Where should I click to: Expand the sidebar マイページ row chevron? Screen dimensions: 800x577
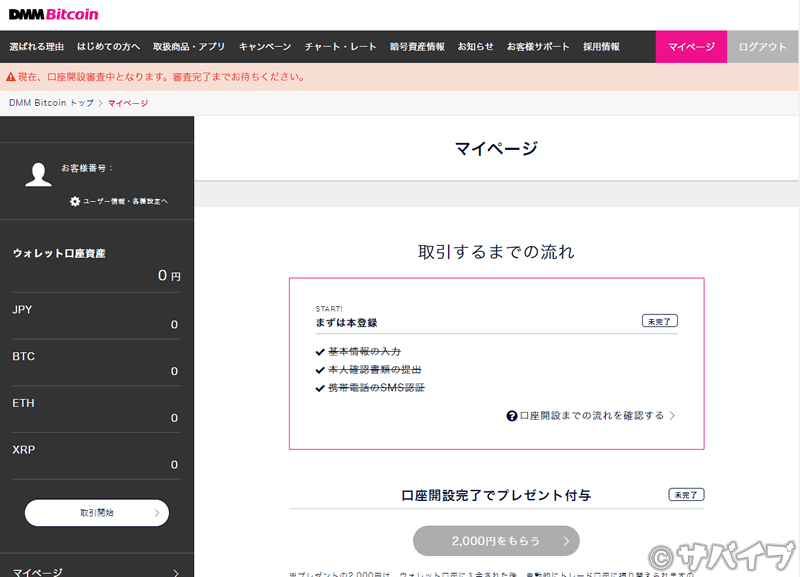176,572
